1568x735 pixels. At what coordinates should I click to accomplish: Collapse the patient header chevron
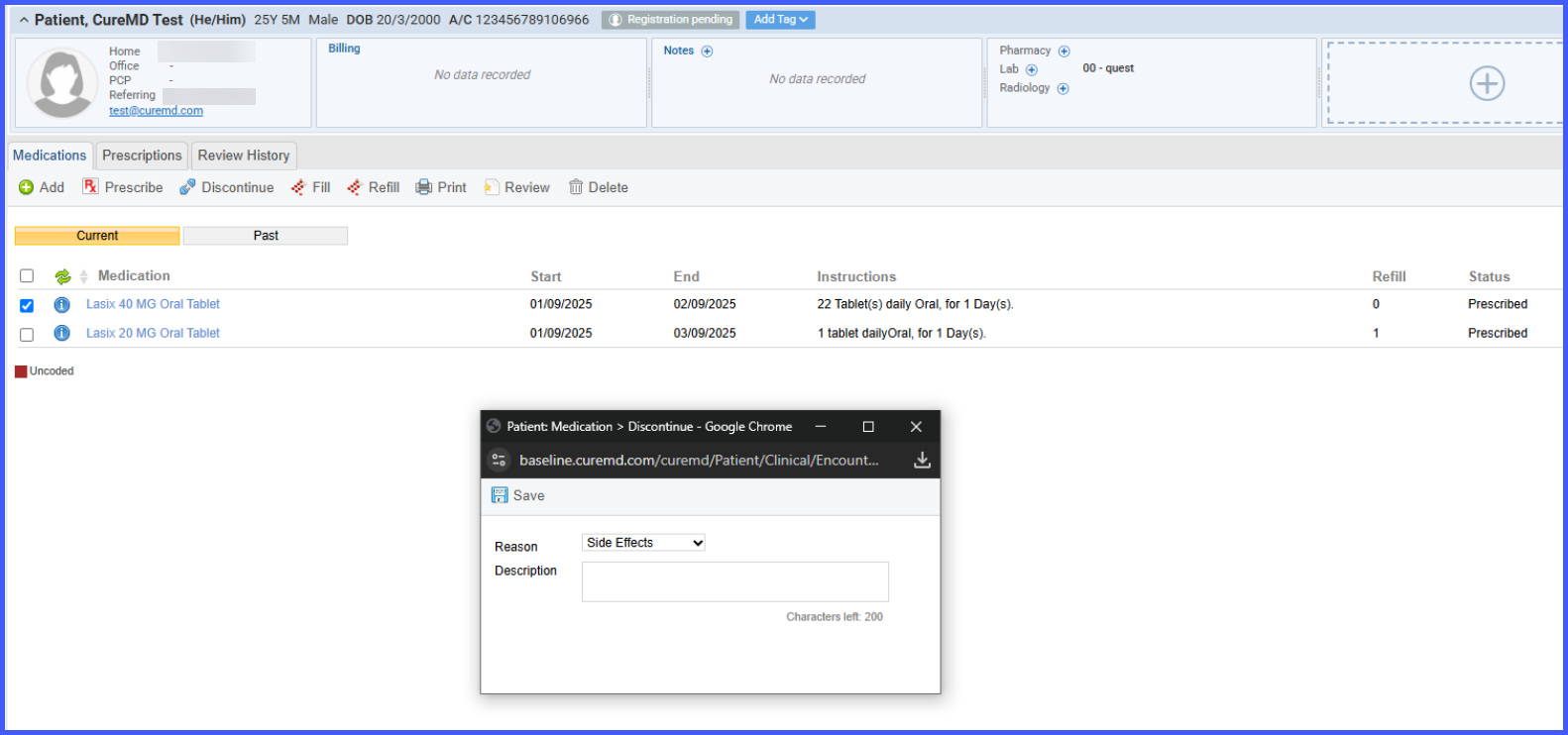point(24,20)
